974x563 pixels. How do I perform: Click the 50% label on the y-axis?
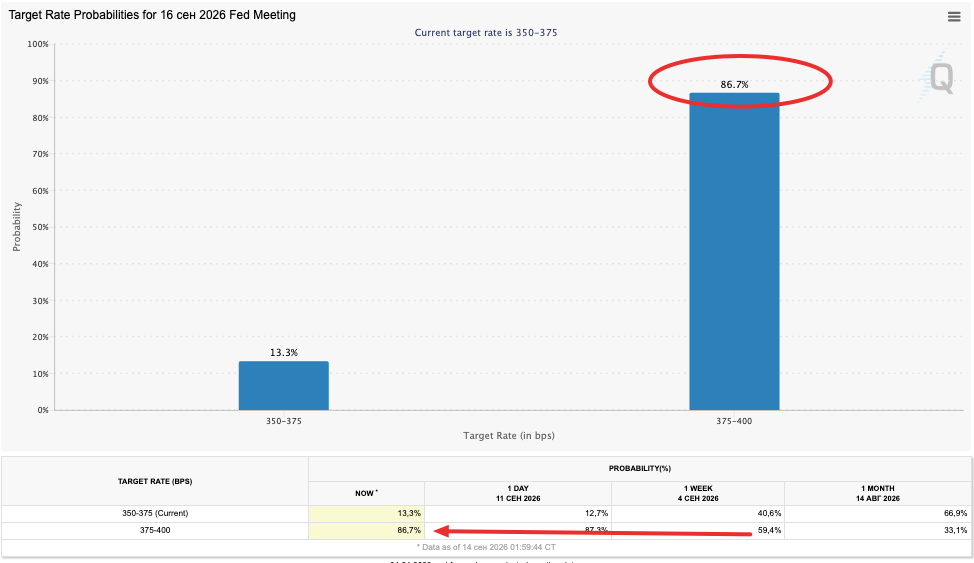coord(40,227)
